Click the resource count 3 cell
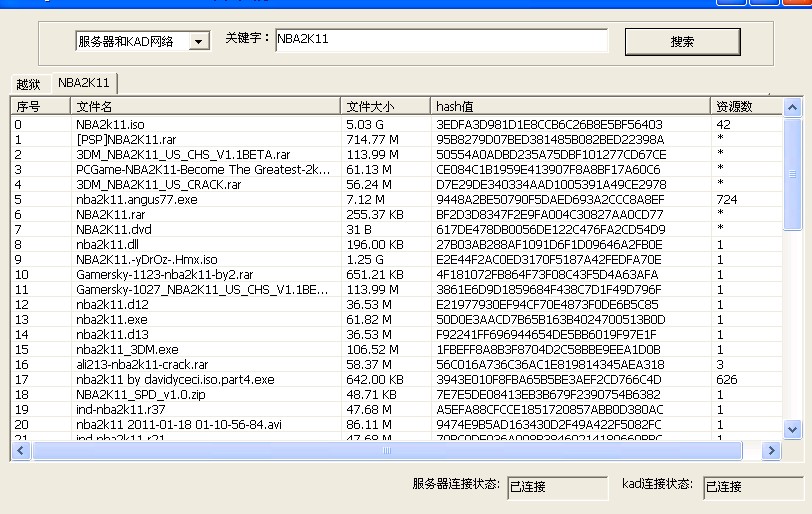 [x=720, y=364]
